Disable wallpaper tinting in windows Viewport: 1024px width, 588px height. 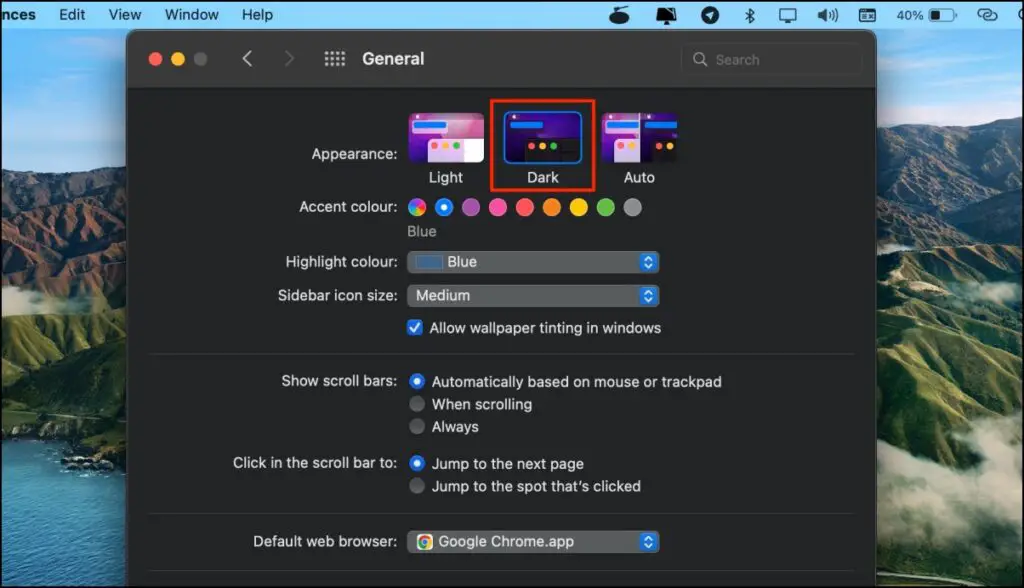coord(417,327)
